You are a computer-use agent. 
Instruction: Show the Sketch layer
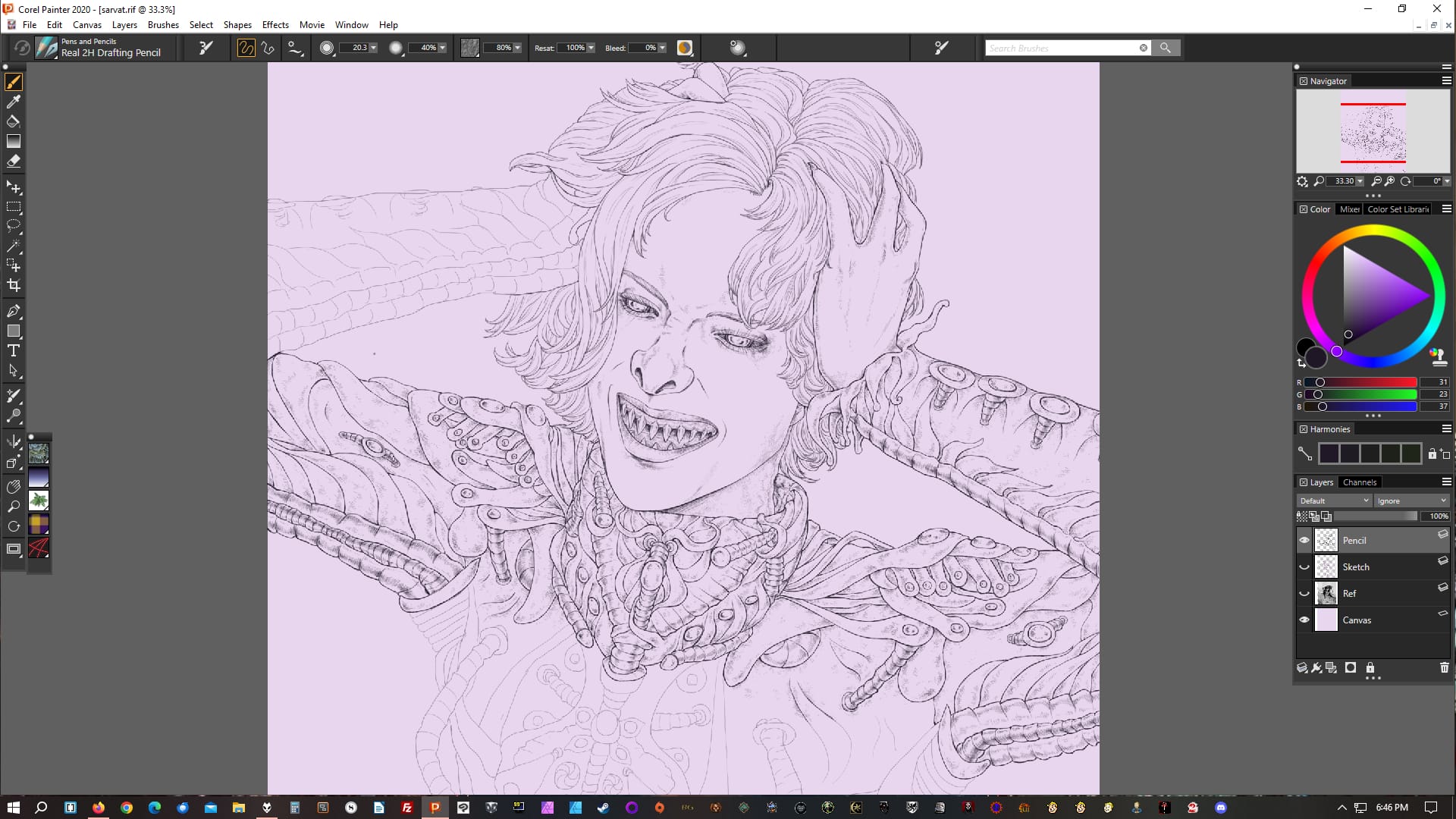tap(1304, 567)
